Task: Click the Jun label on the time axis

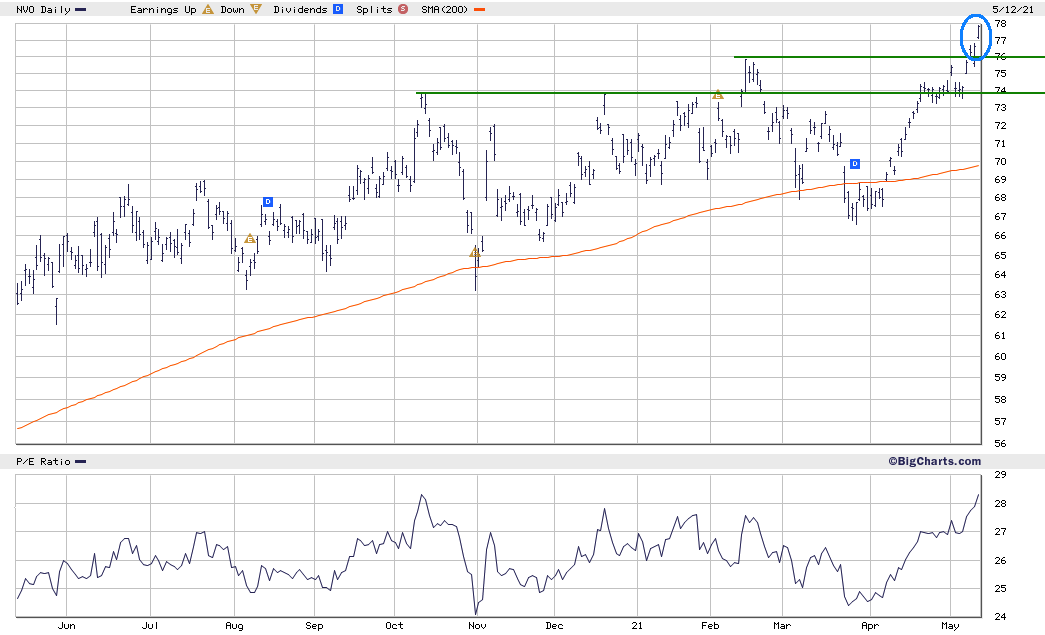Action: [x=67, y=626]
